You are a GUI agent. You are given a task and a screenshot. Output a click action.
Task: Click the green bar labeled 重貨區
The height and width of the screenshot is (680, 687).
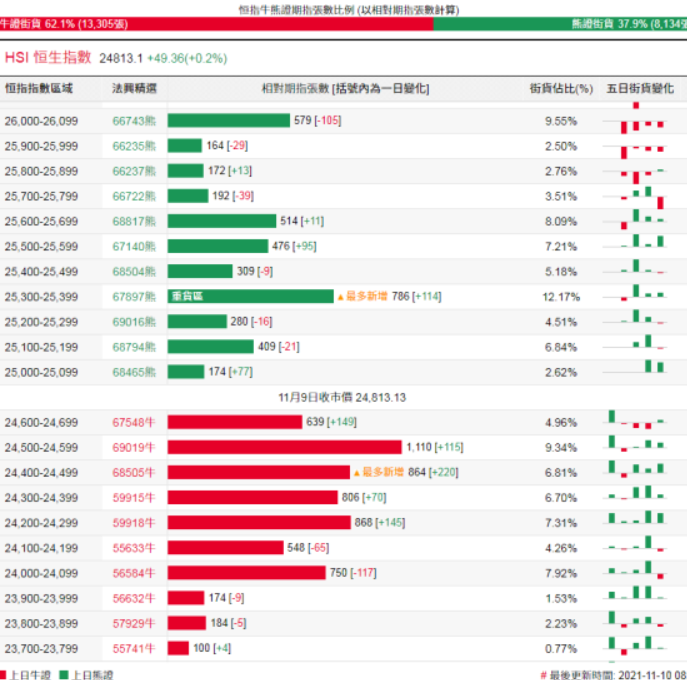(x=251, y=297)
